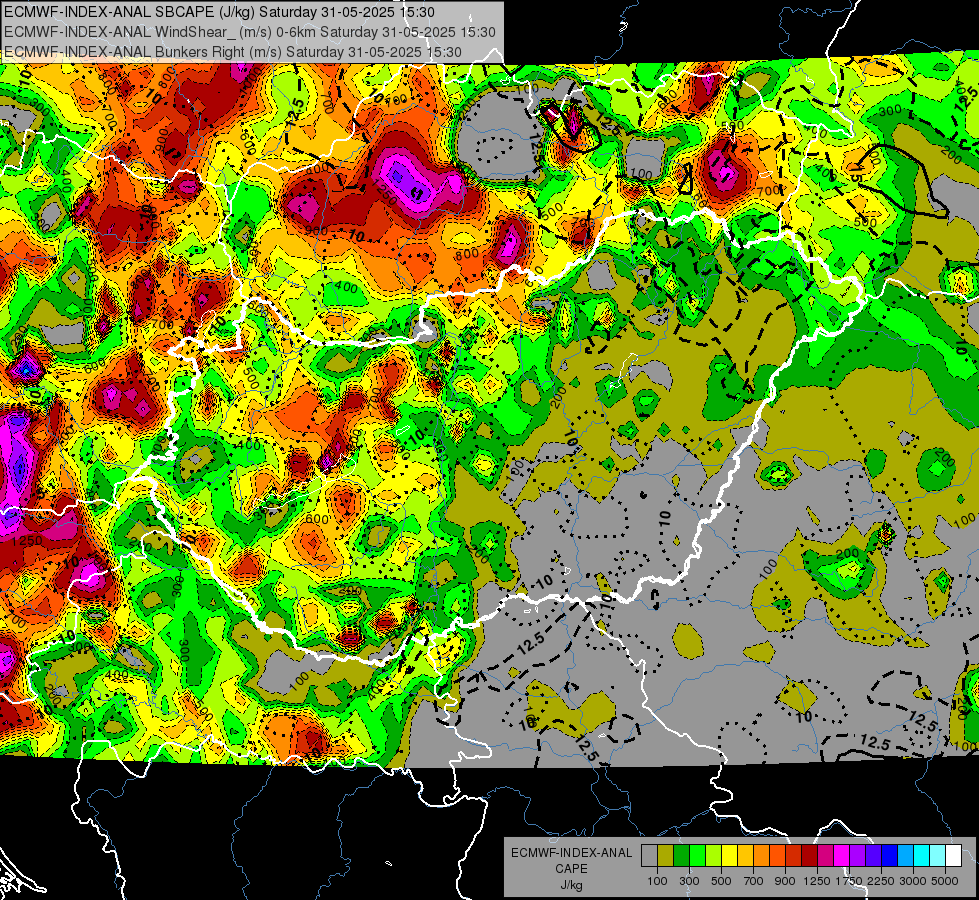This screenshot has width=979, height=900.
Task: Click the legend label 2250
Action: tap(882, 881)
